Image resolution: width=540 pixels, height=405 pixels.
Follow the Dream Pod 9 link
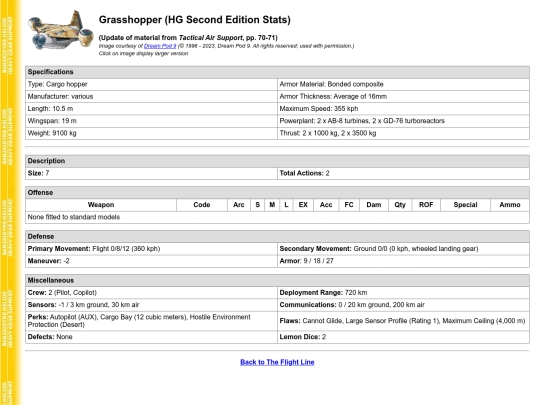pyautogui.click(x=160, y=46)
